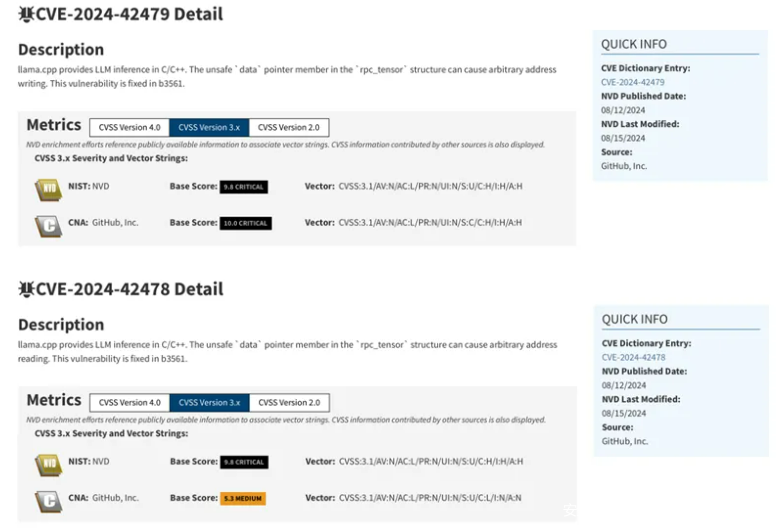
Task: Click the GitHub CNA icon under CVE-2024-42479
Action: pyautogui.click(x=48, y=223)
